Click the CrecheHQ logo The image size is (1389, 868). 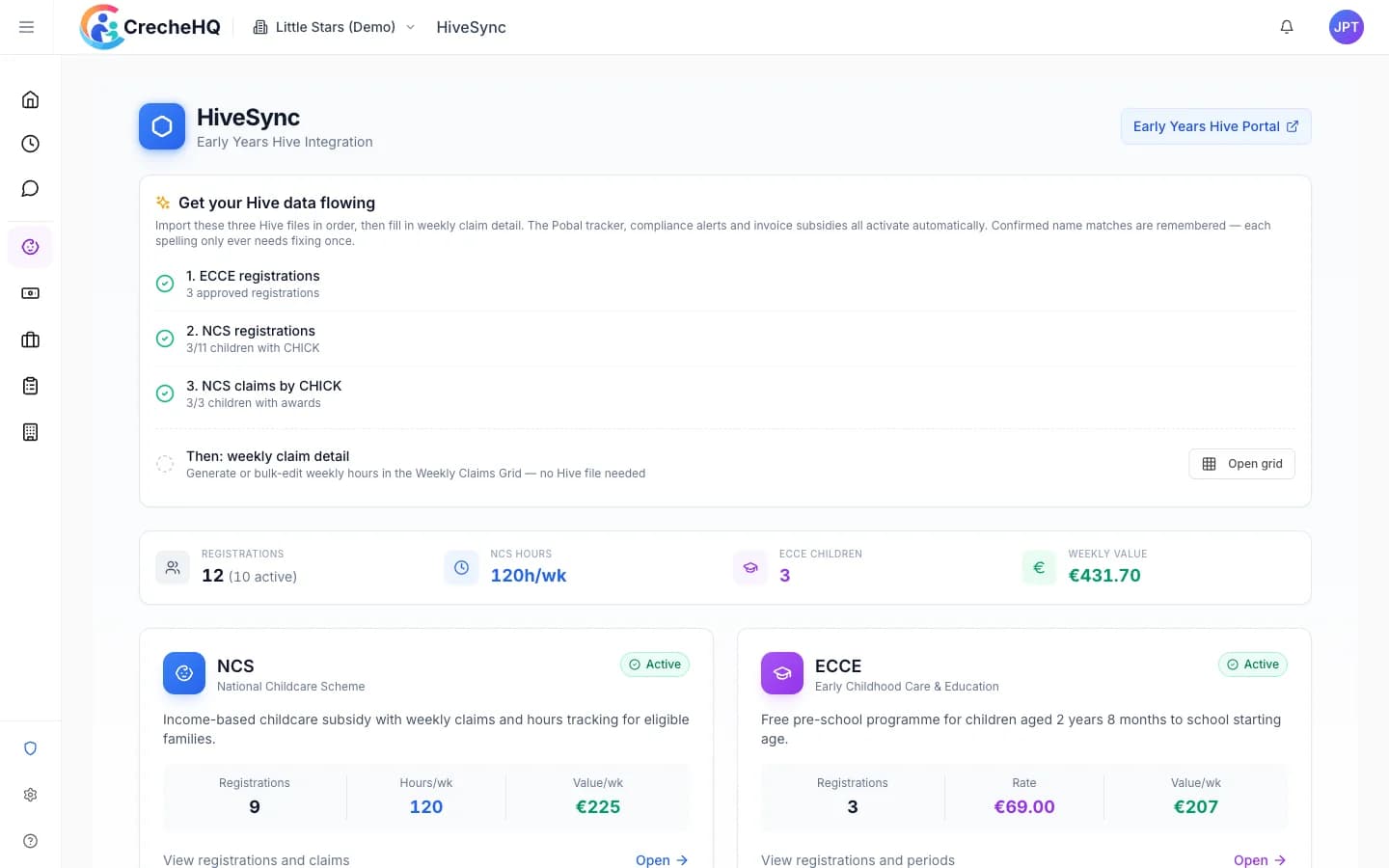coord(150,27)
